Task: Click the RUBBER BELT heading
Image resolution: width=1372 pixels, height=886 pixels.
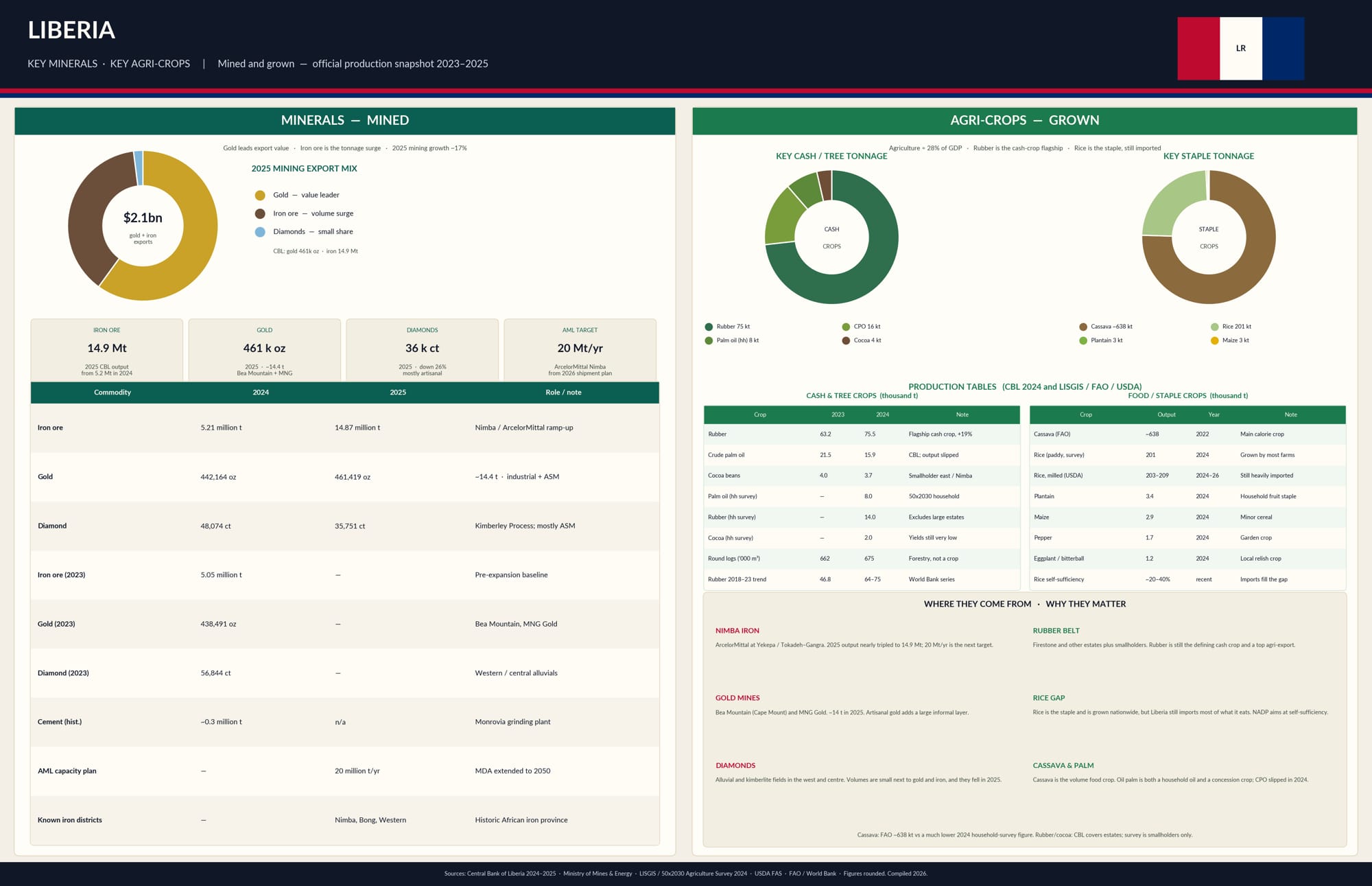Action: [1056, 631]
